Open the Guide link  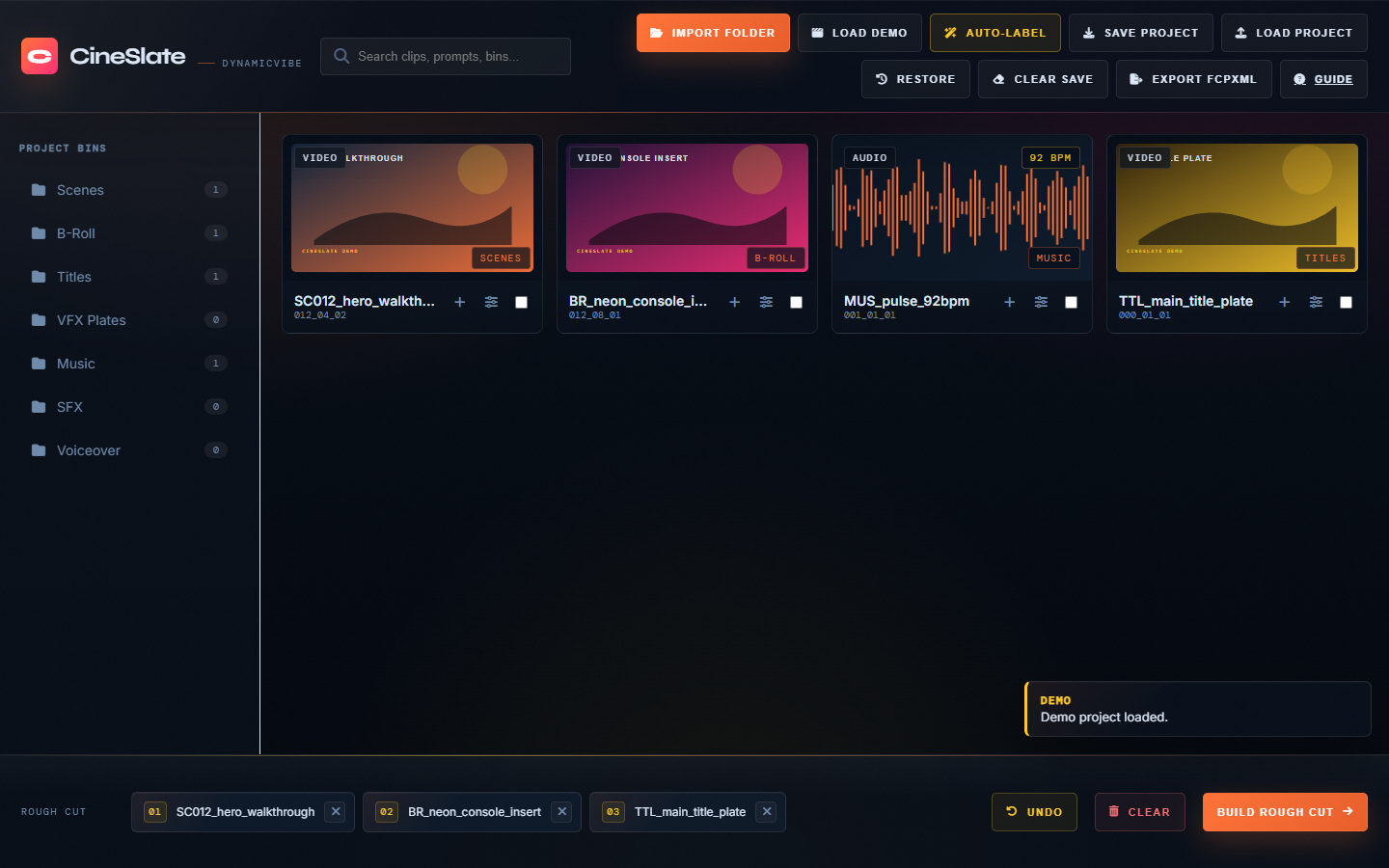click(x=1323, y=79)
